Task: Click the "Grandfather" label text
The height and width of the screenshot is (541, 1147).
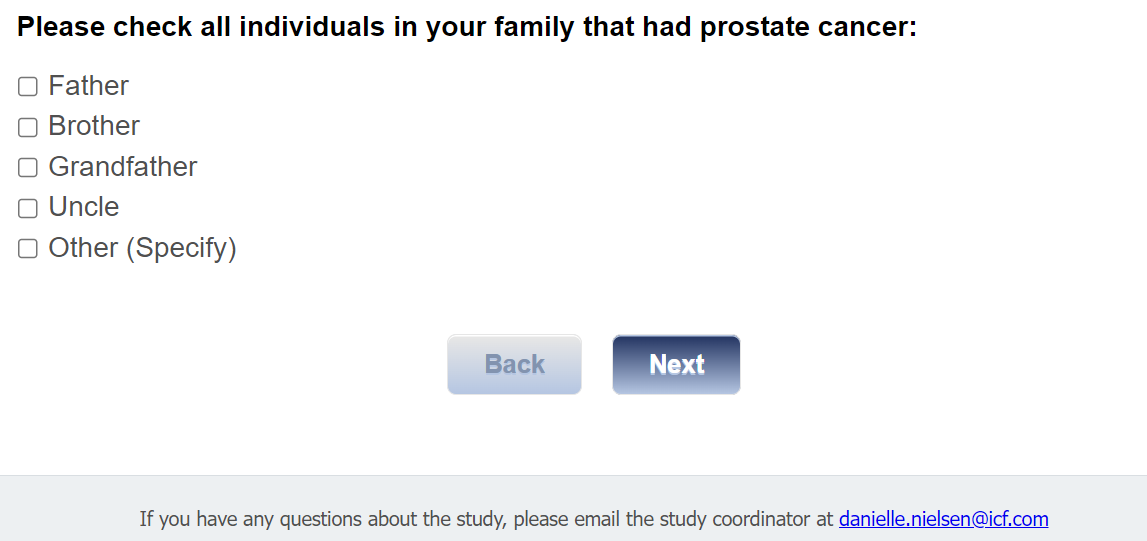Action: tap(123, 167)
